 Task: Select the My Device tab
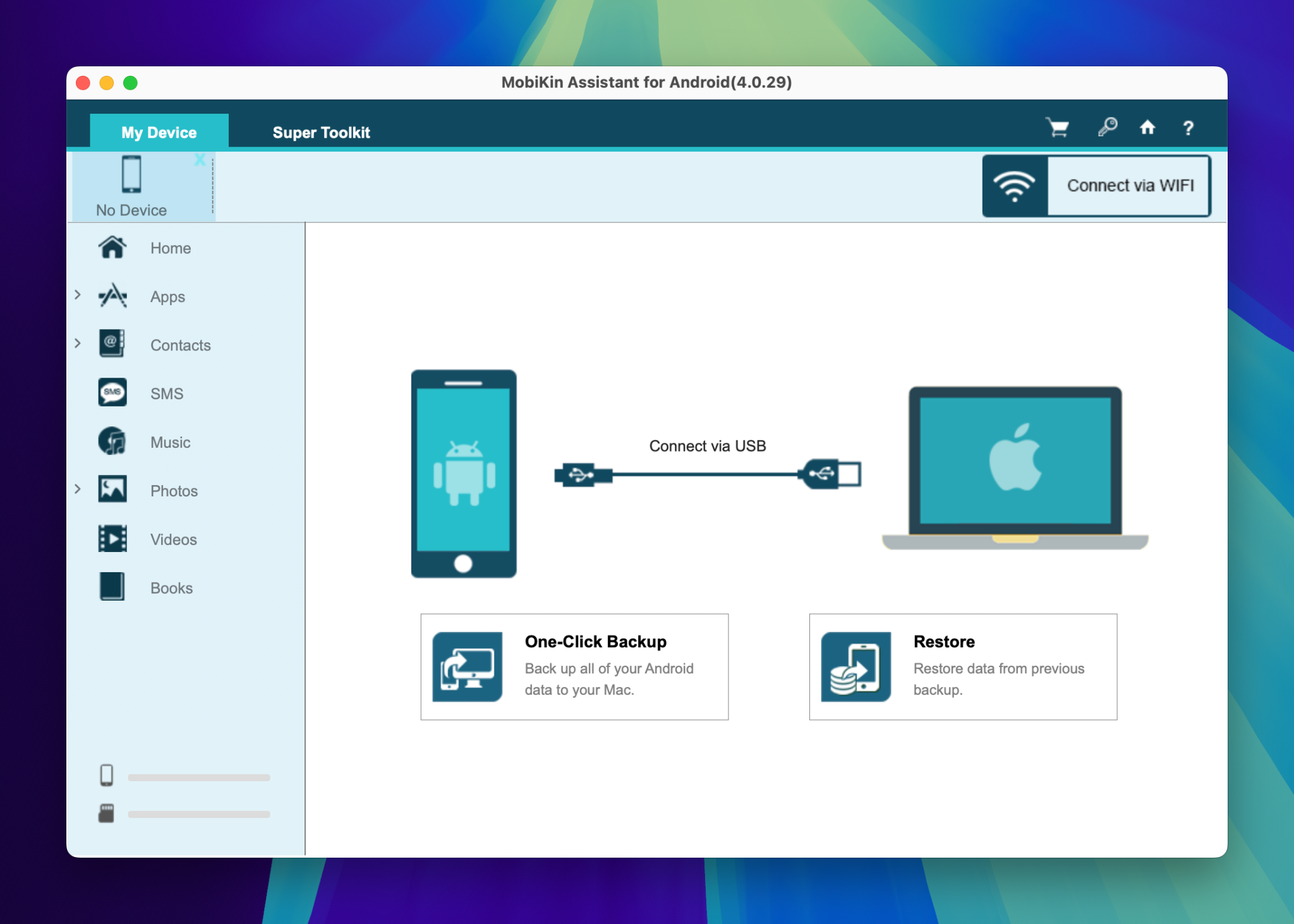click(158, 132)
